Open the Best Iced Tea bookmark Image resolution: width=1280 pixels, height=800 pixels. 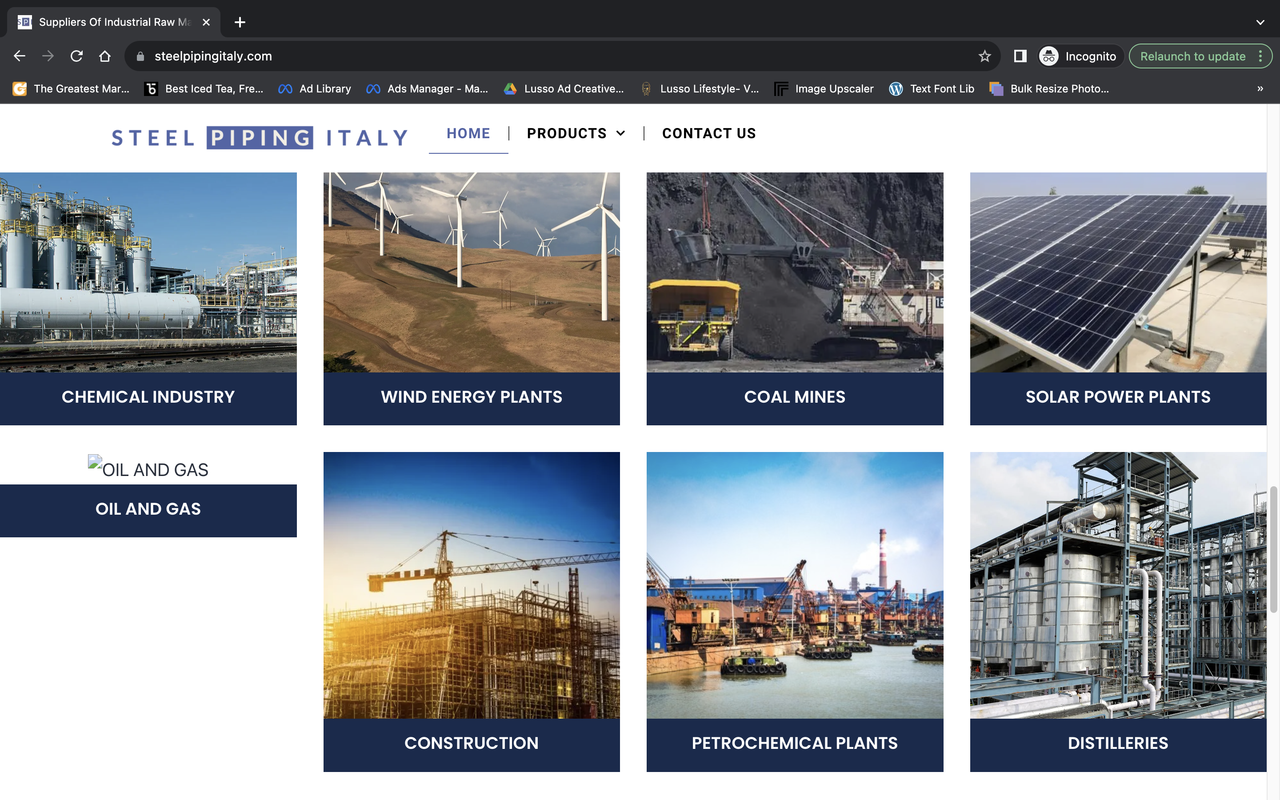[x=204, y=89]
